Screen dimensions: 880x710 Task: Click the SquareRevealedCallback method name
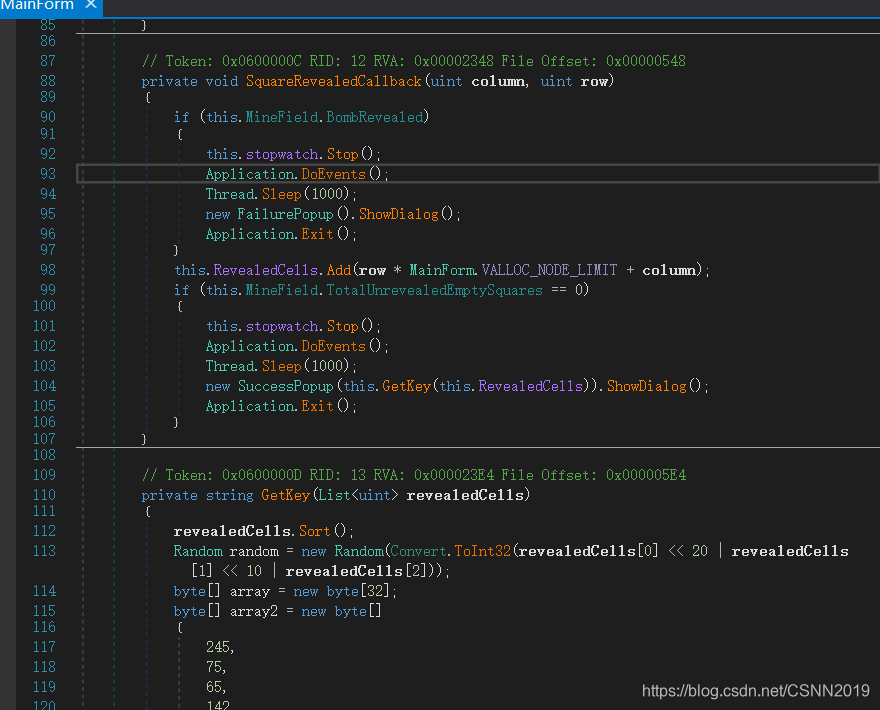point(333,81)
